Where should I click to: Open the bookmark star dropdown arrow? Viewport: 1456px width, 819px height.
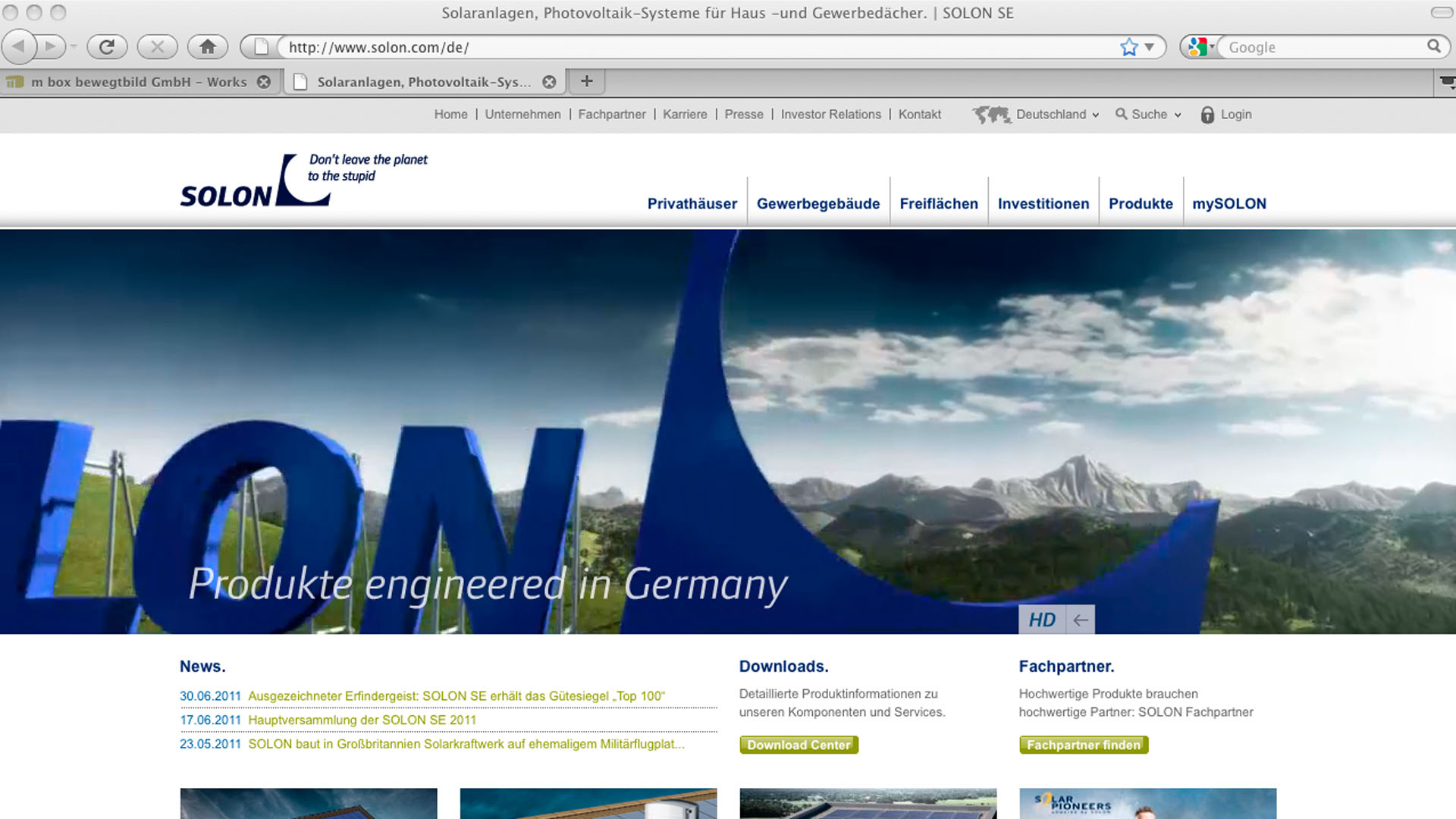pyautogui.click(x=1150, y=47)
